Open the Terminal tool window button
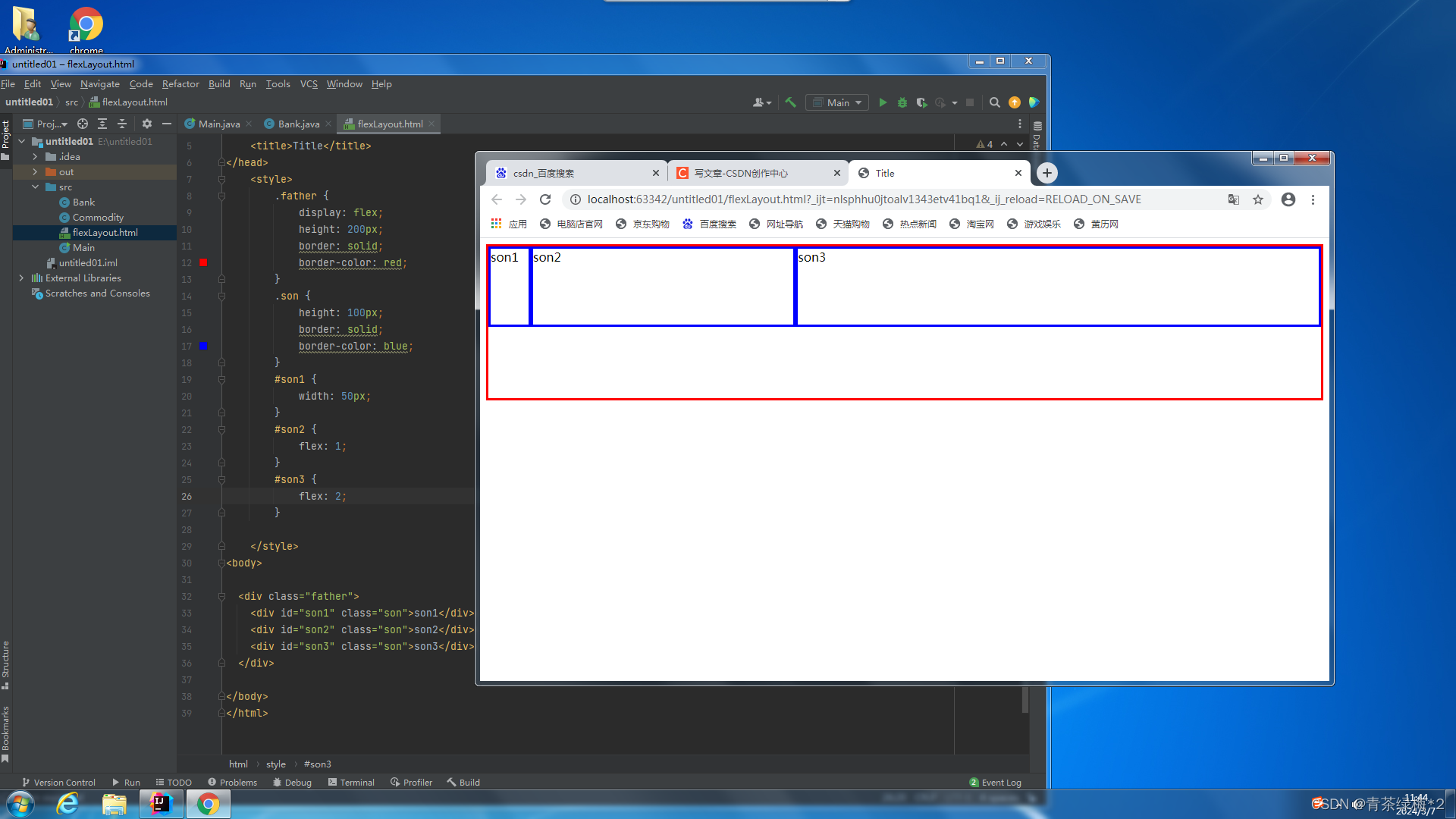 tap(351, 782)
